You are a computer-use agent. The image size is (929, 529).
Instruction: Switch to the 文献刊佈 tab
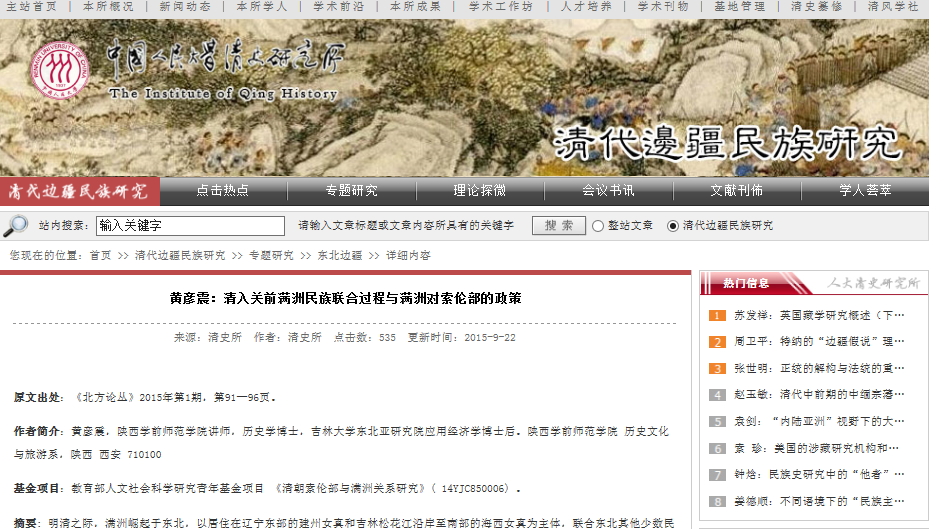tap(737, 191)
